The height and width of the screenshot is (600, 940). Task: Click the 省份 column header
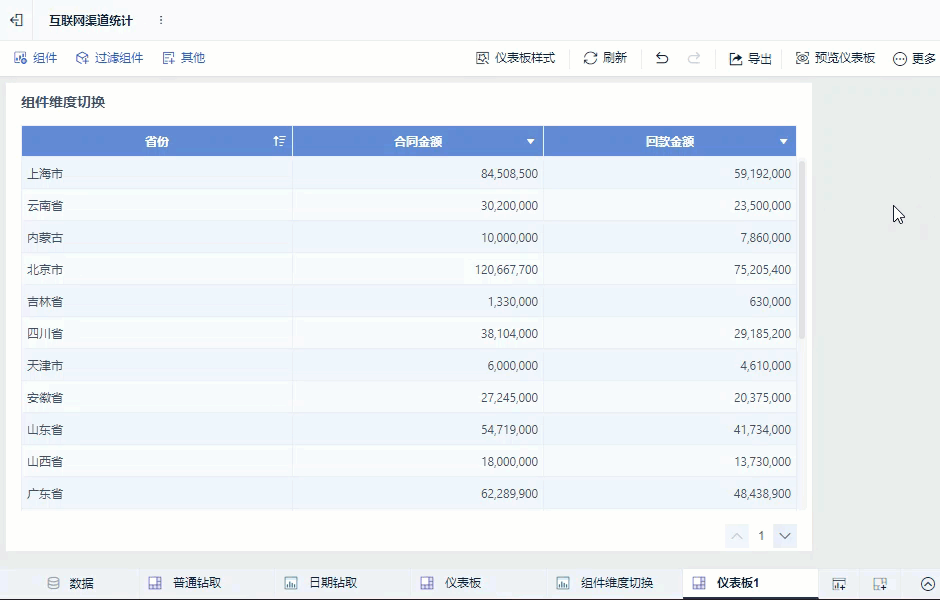coord(157,141)
